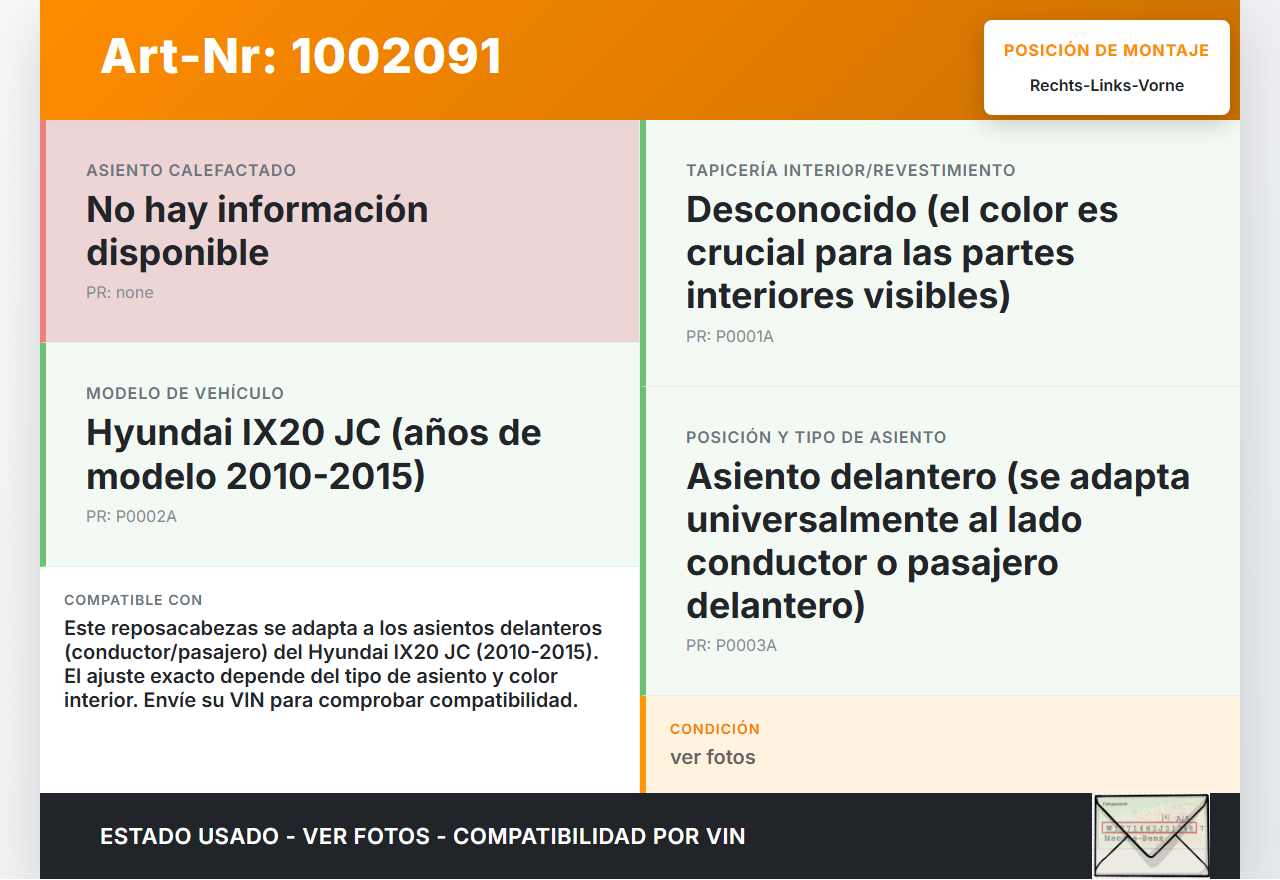This screenshot has width=1280, height=880.
Task: Click the "PR: P0003A" code
Action: pyautogui.click(x=731, y=646)
